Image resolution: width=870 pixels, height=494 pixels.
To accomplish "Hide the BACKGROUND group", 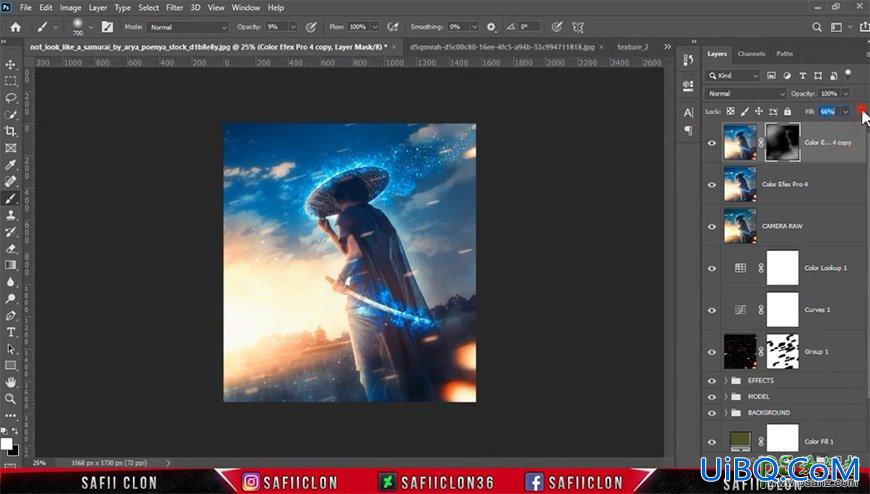I will click(x=712, y=413).
